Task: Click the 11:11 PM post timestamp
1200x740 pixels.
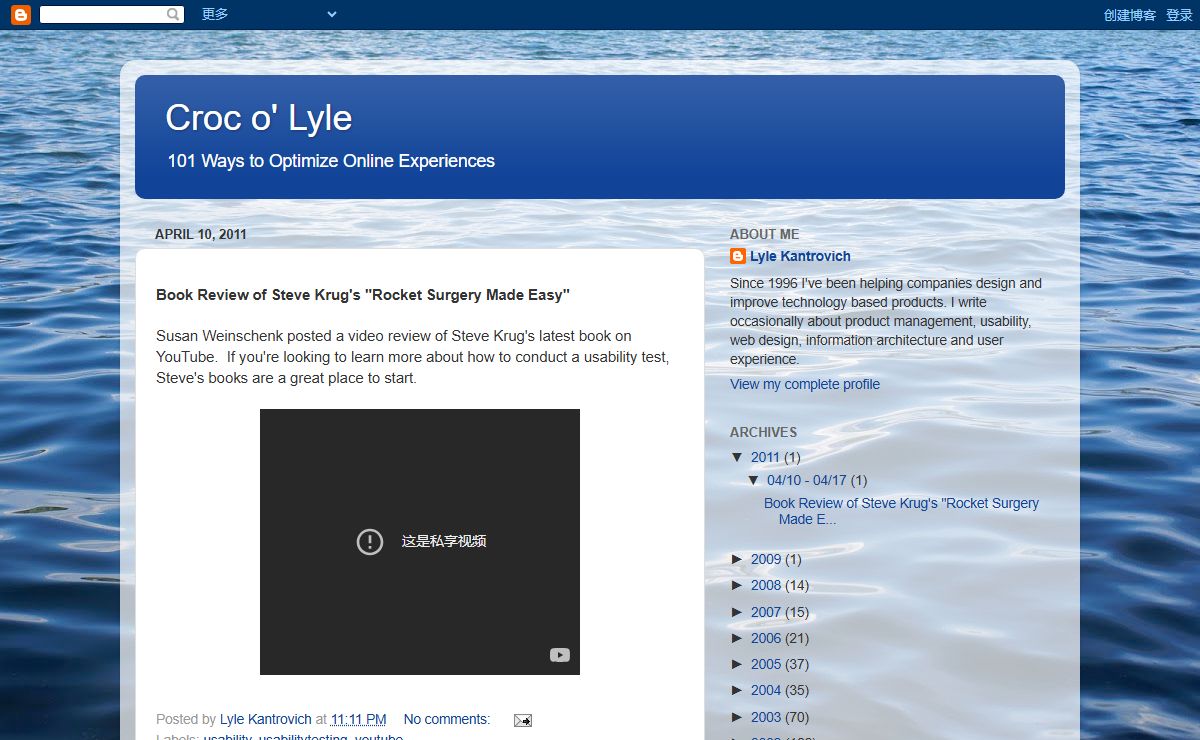Action: [x=358, y=719]
